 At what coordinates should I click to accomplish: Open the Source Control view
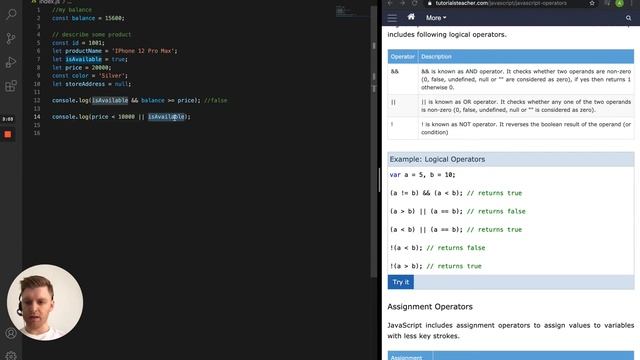(11, 38)
